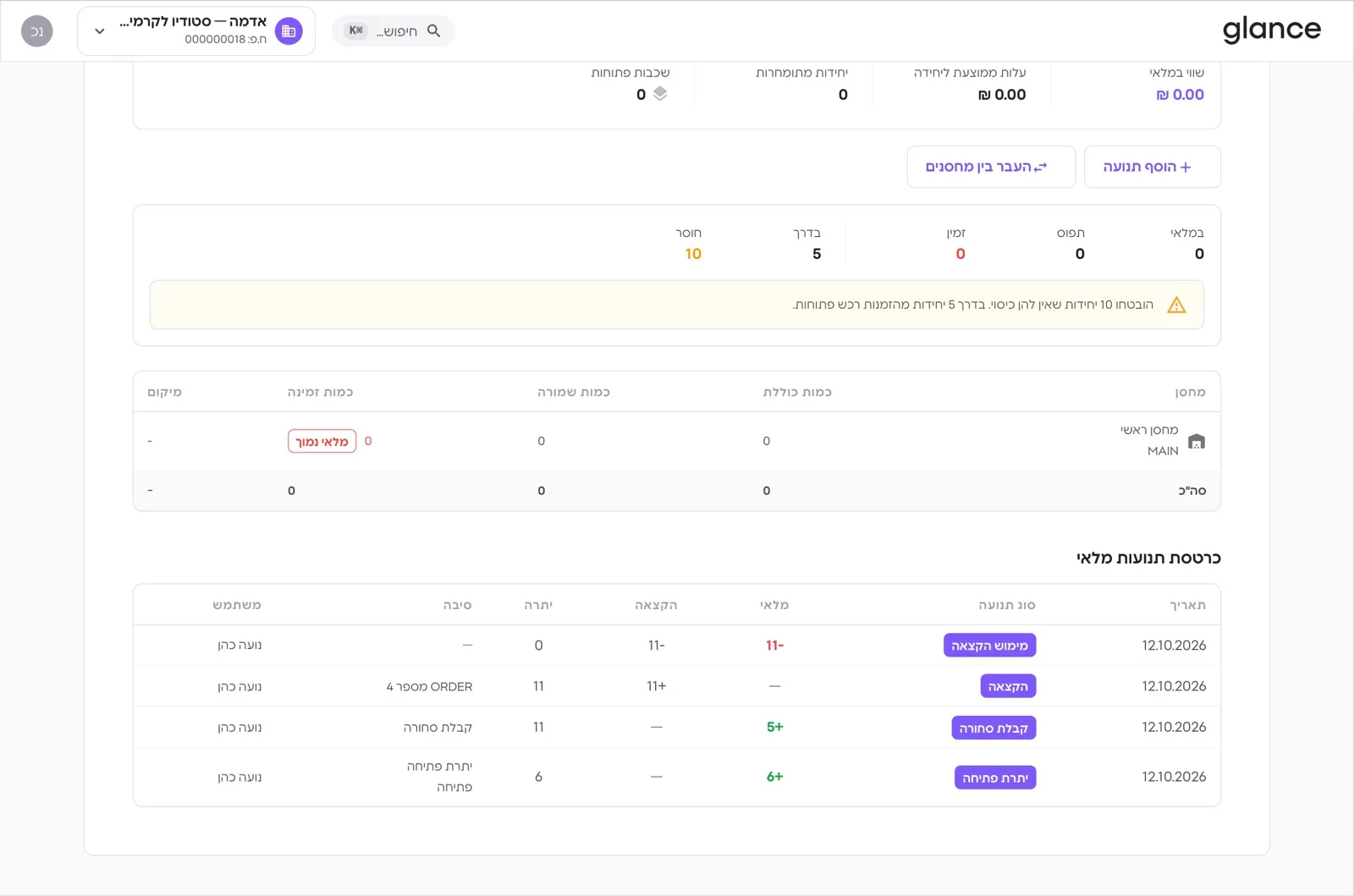1354x896 pixels.
Task: Click the מיקום column header
Action: [164, 392]
